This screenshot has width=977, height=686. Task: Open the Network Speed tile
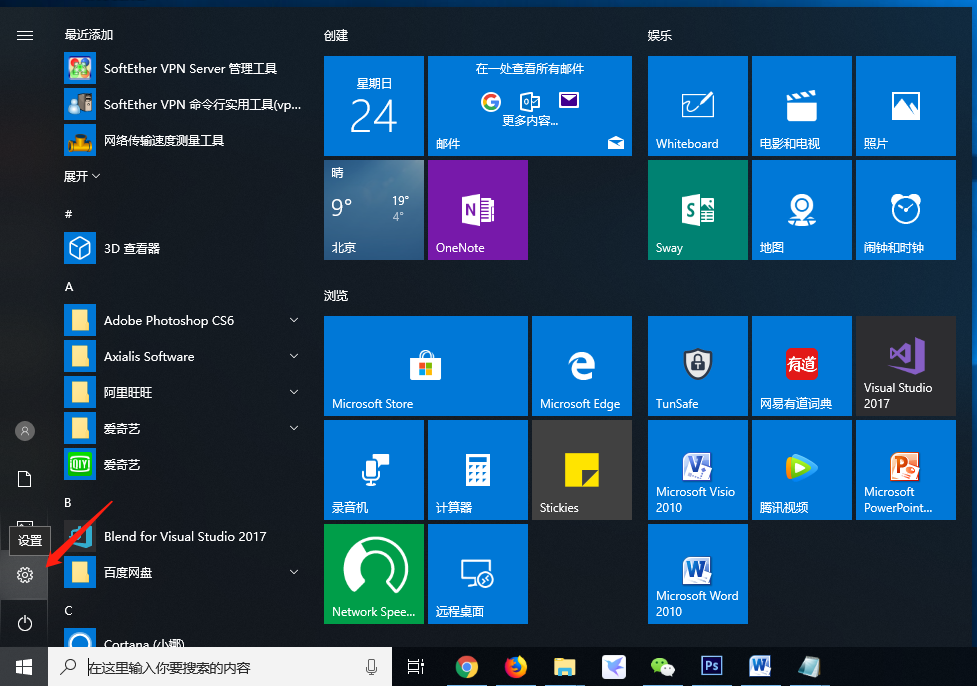(374, 574)
